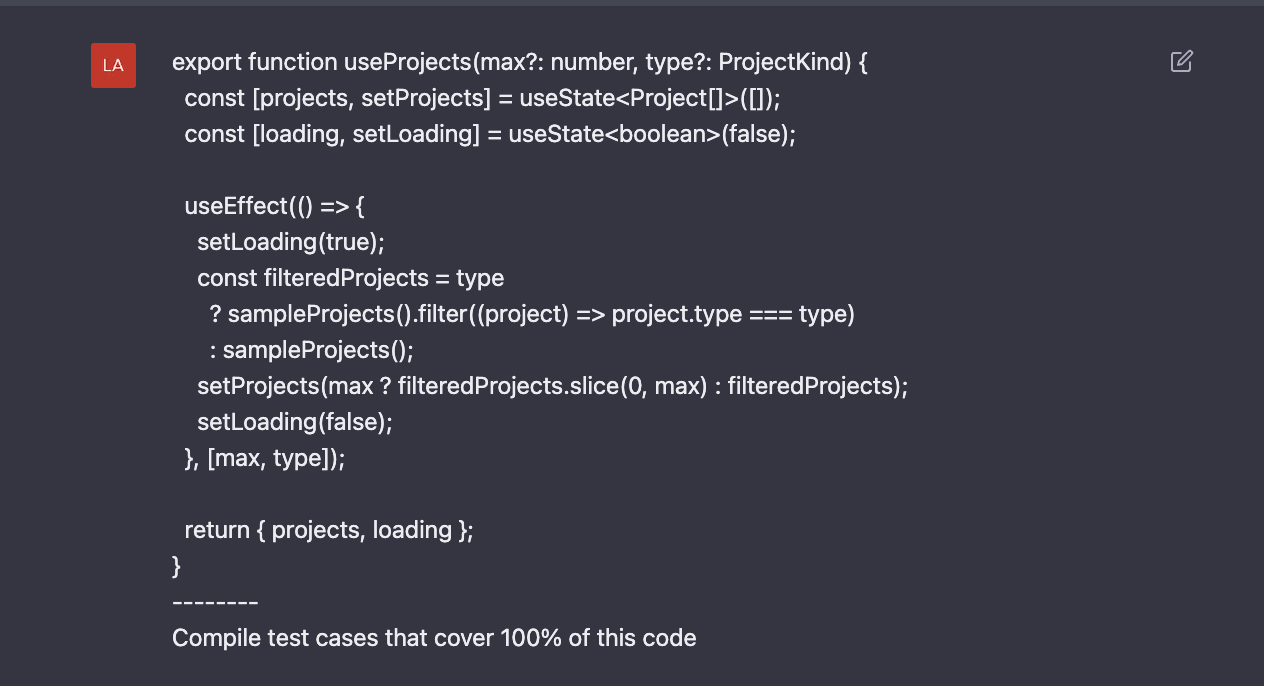Click 'project.type === type' comparison text
The width and height of the screenshot is (1264, 686).
730,314
